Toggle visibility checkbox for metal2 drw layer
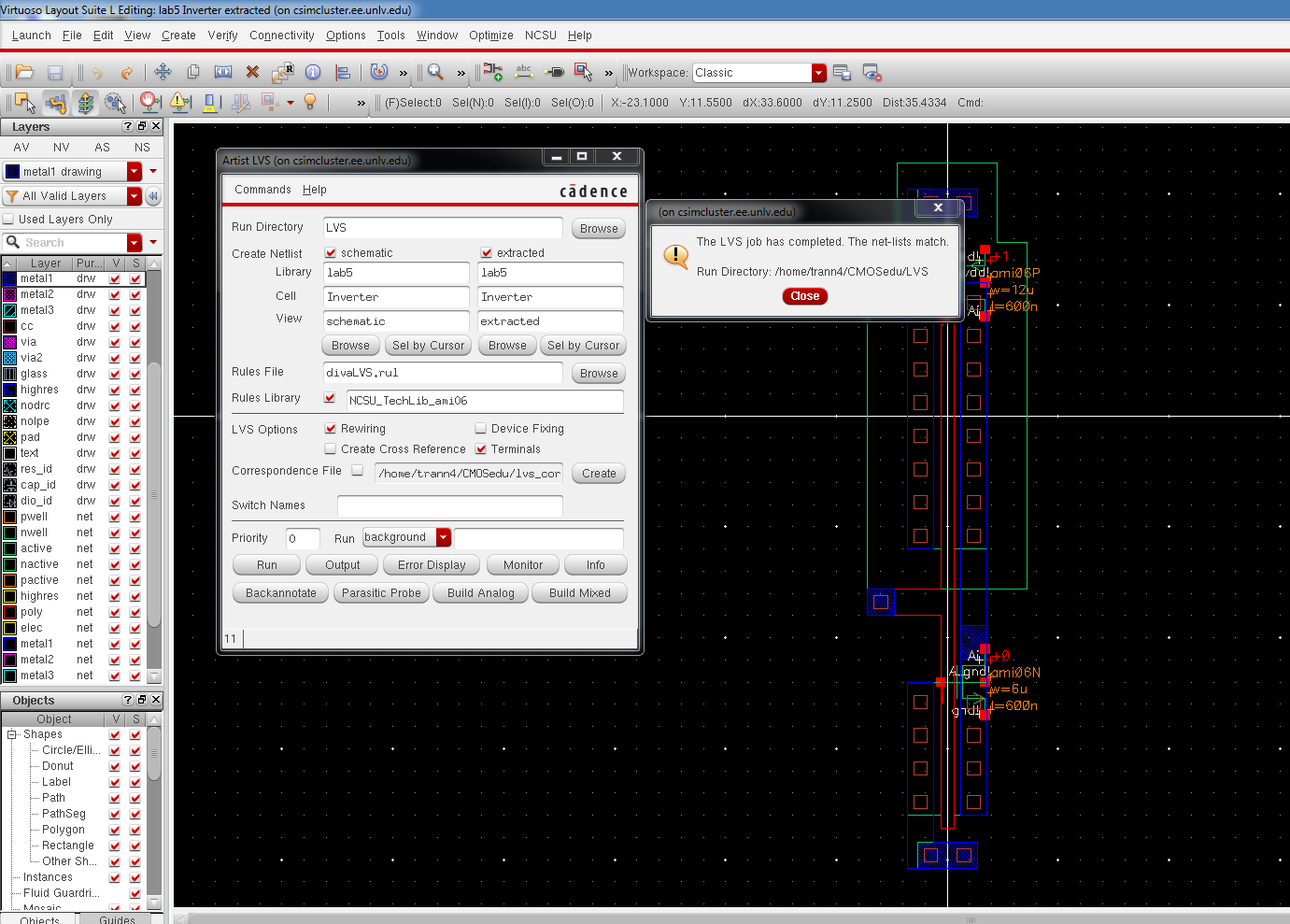The image size is (1290, 924). 115,294
